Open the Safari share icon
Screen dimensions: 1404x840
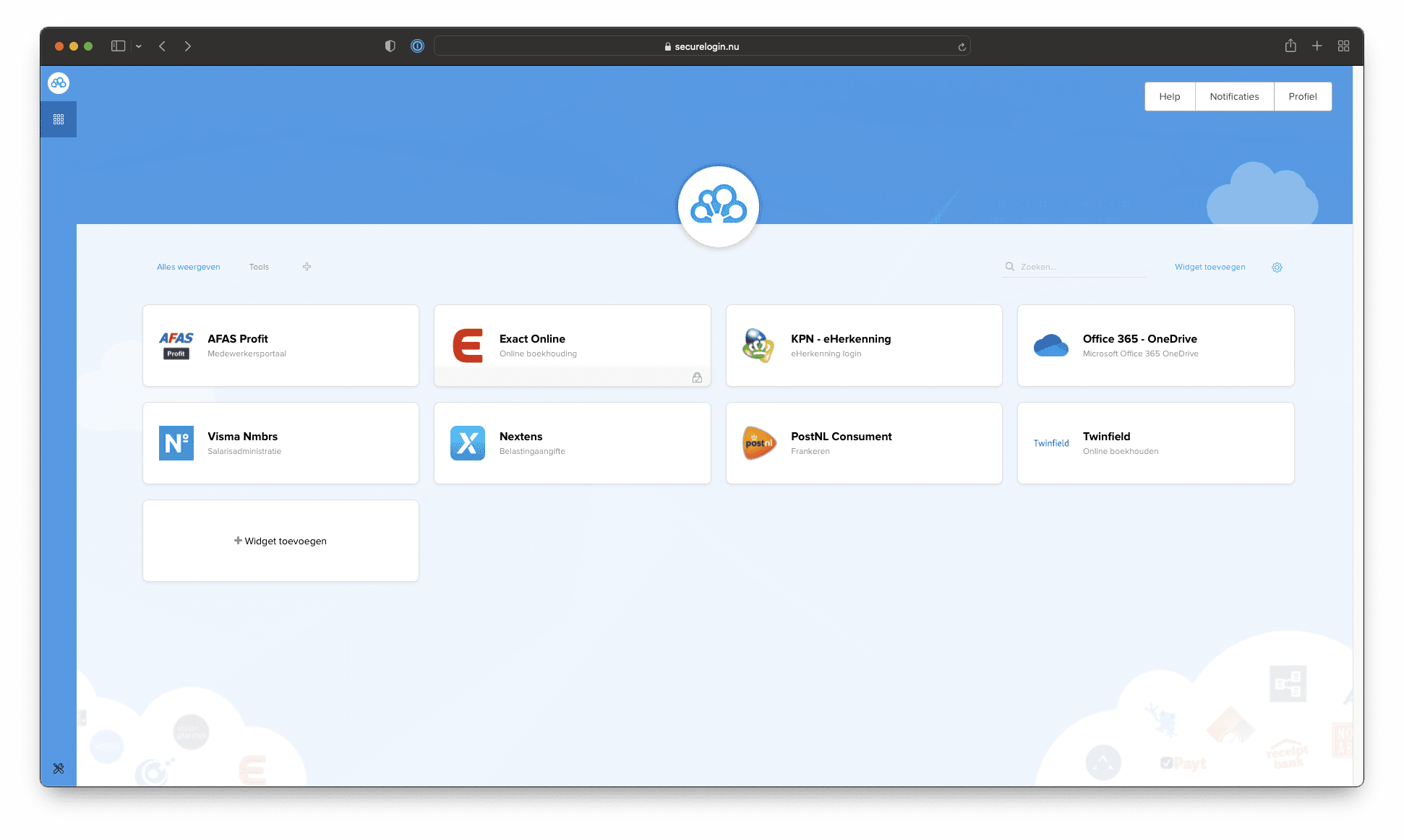click(x=1290, y=46)
